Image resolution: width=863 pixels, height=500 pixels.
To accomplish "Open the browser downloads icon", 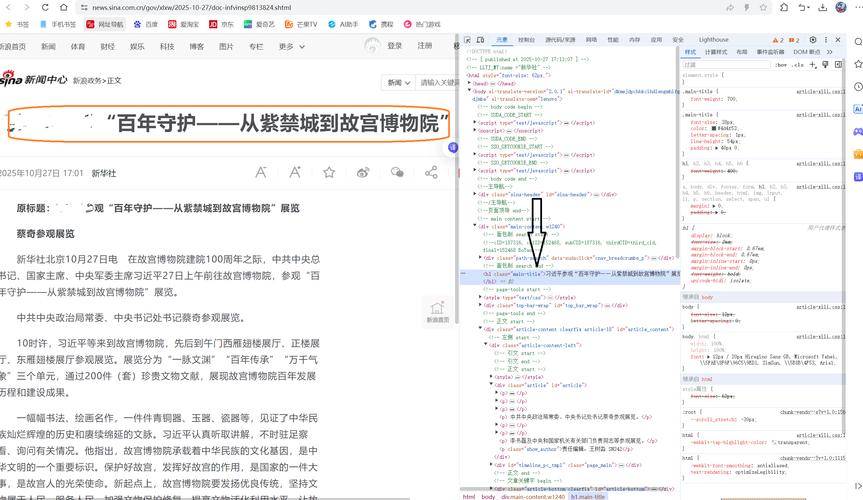I will click(823, 8).
